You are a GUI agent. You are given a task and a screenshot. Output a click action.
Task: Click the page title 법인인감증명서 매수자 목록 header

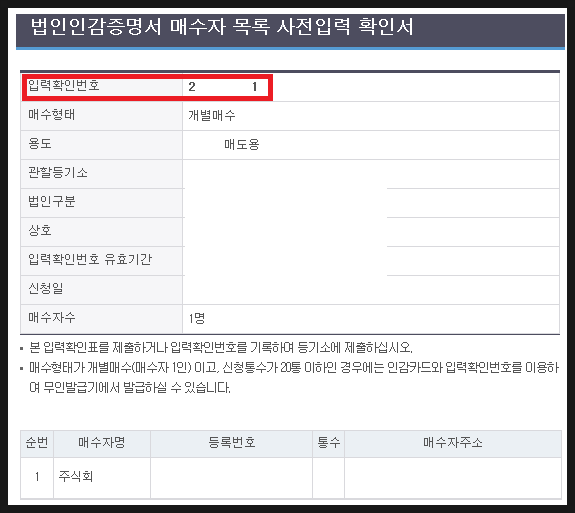point(222,26)
